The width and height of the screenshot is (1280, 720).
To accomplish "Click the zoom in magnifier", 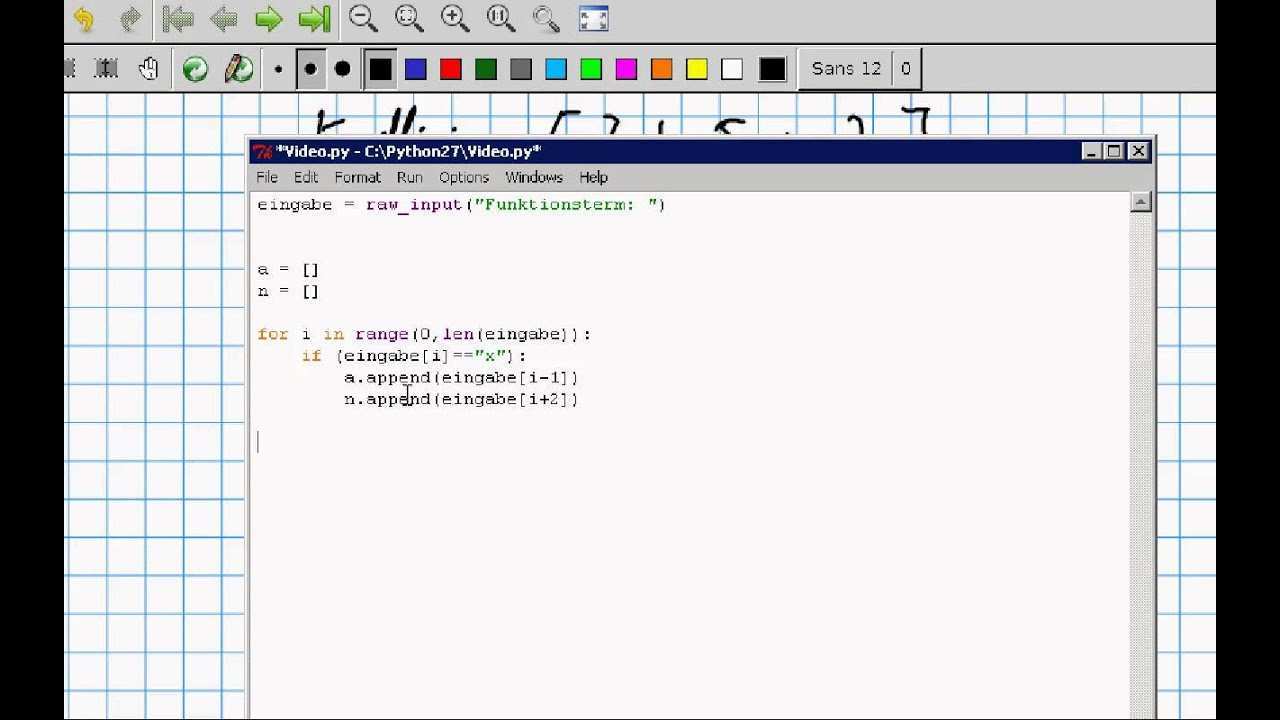I will 455,19.
